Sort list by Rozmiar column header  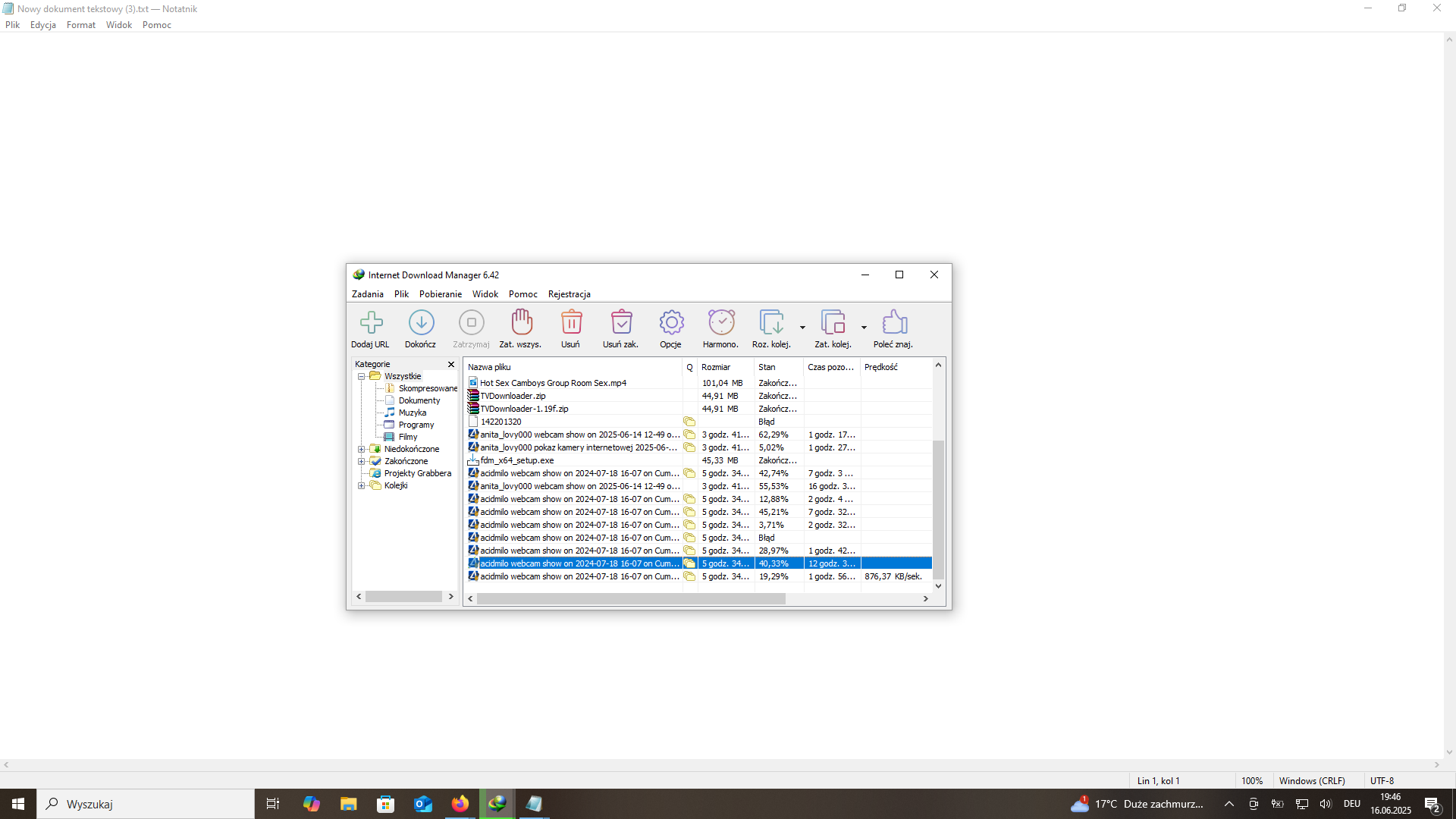716,367
